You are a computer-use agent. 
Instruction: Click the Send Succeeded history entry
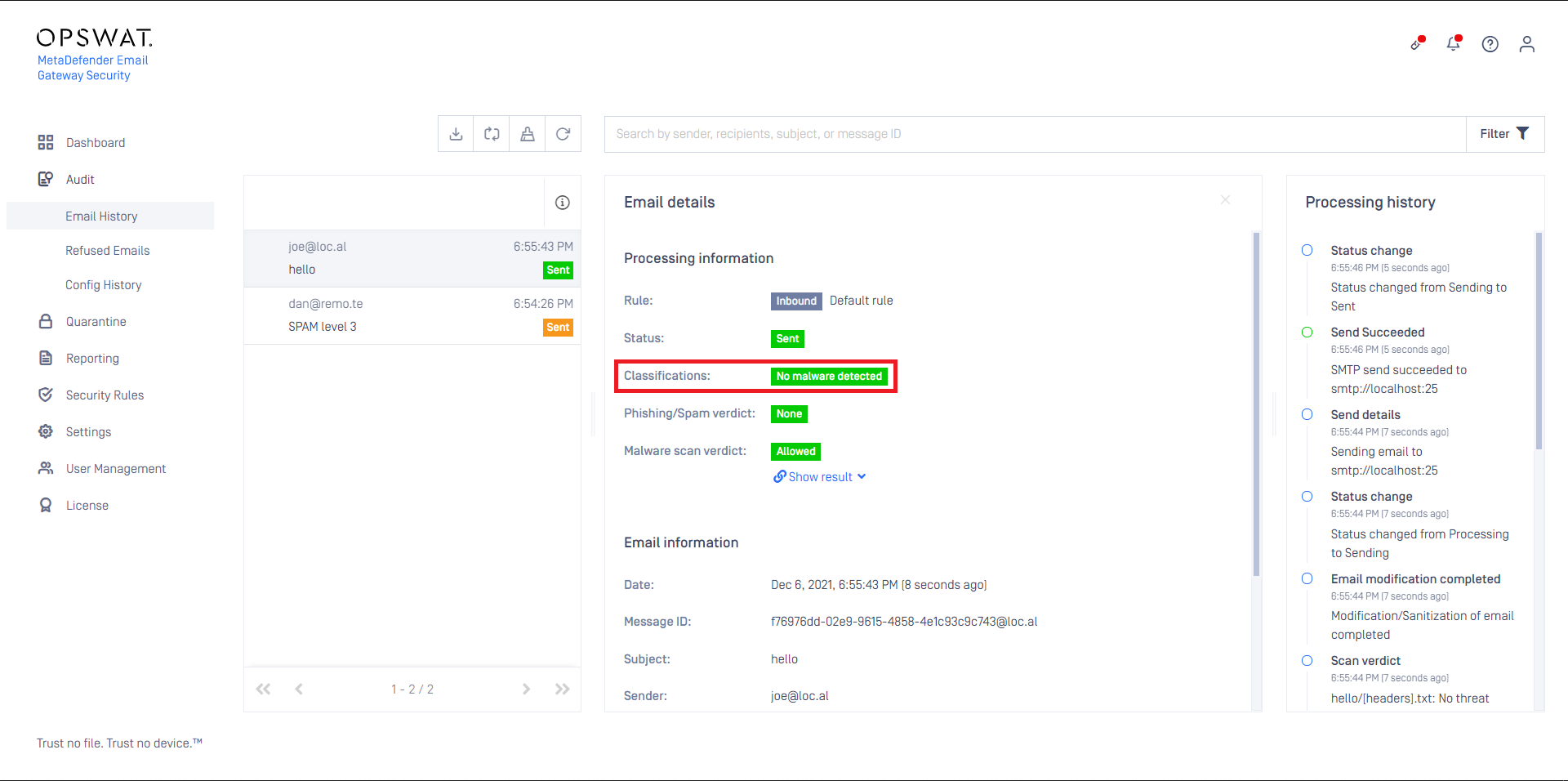(1377, 332)
